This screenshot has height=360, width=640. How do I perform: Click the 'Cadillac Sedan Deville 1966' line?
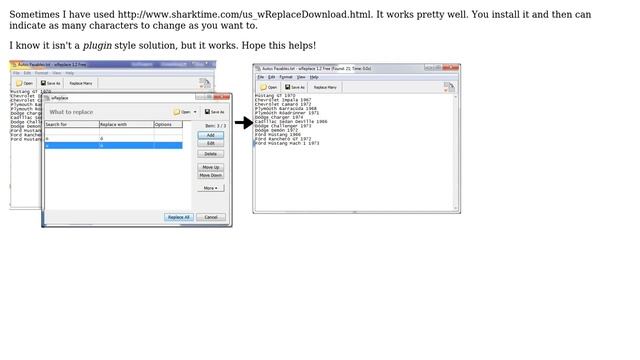click(291, 122)
